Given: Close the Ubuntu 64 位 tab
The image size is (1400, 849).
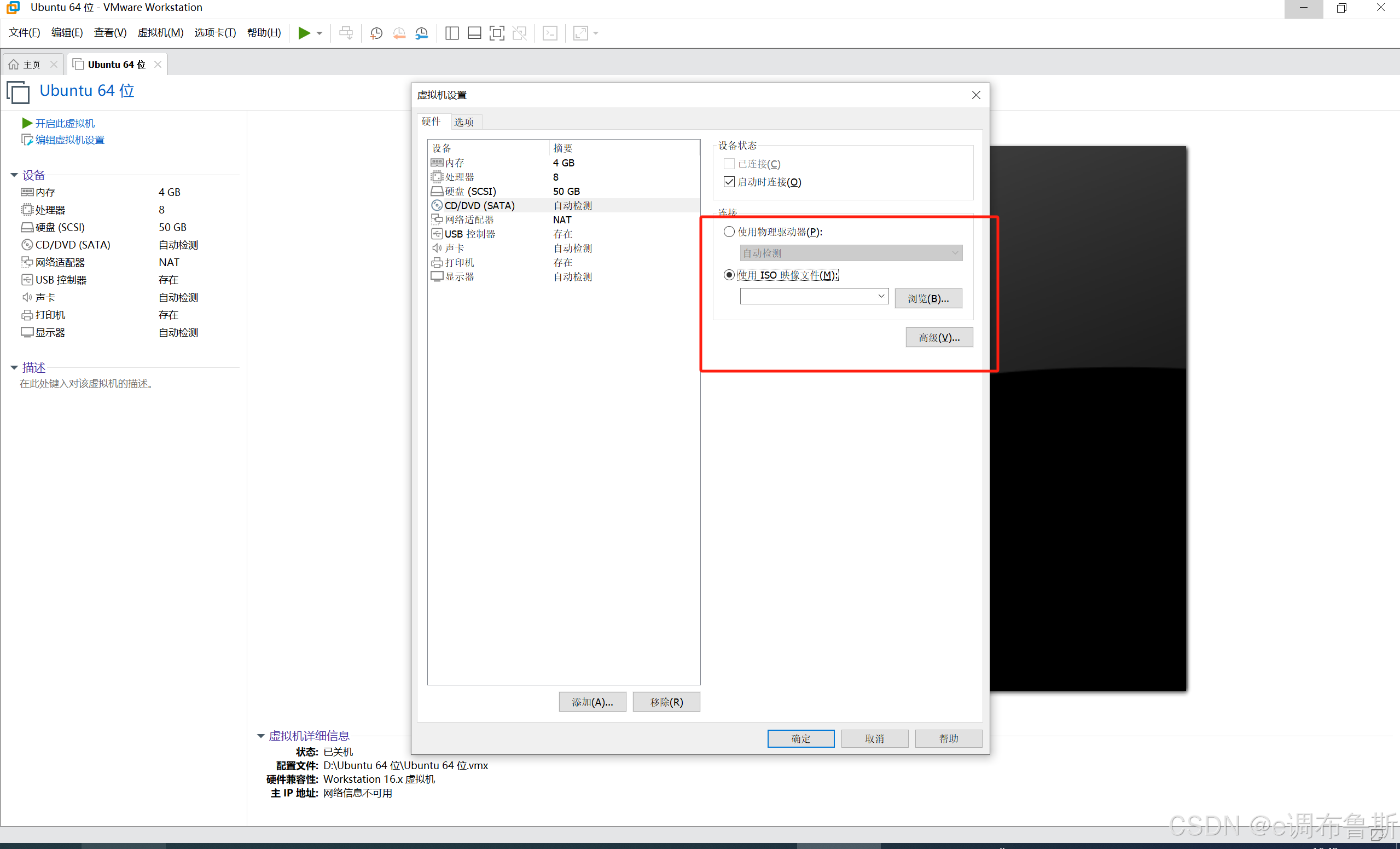Looking at the screenshot, I should click(158, 64).
